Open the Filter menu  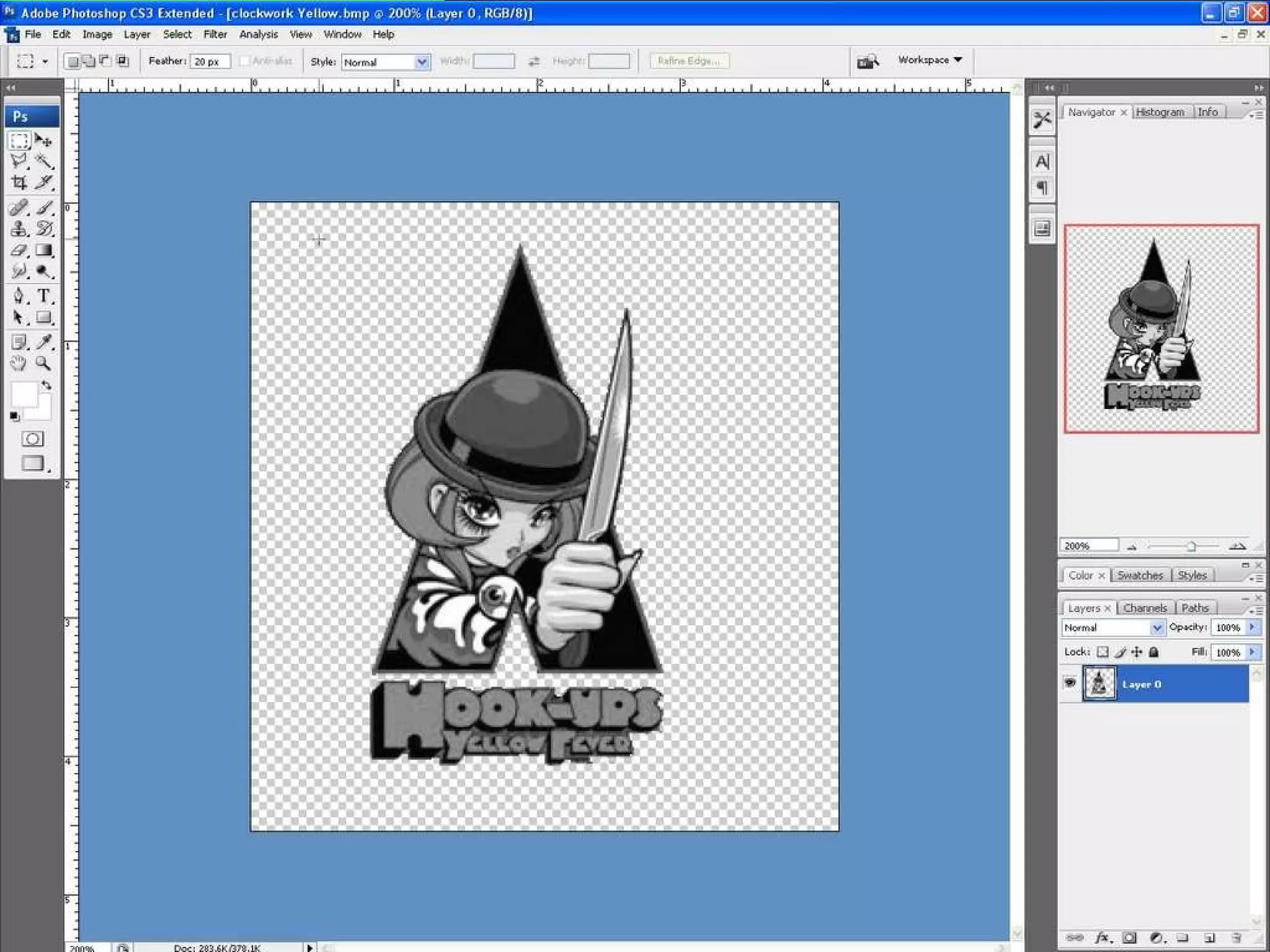[215, 35]
